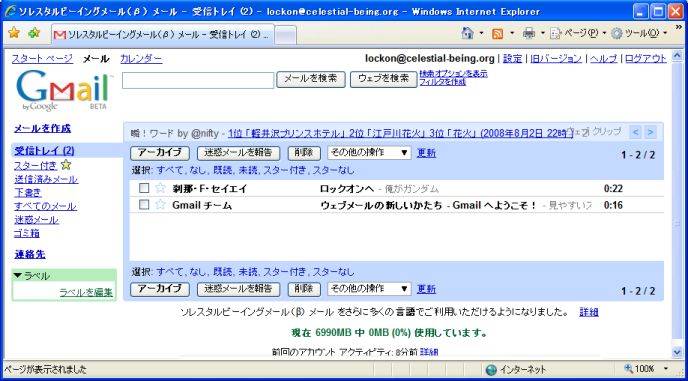Open 送信済みメール folder
688x381 pixels.
46,179
